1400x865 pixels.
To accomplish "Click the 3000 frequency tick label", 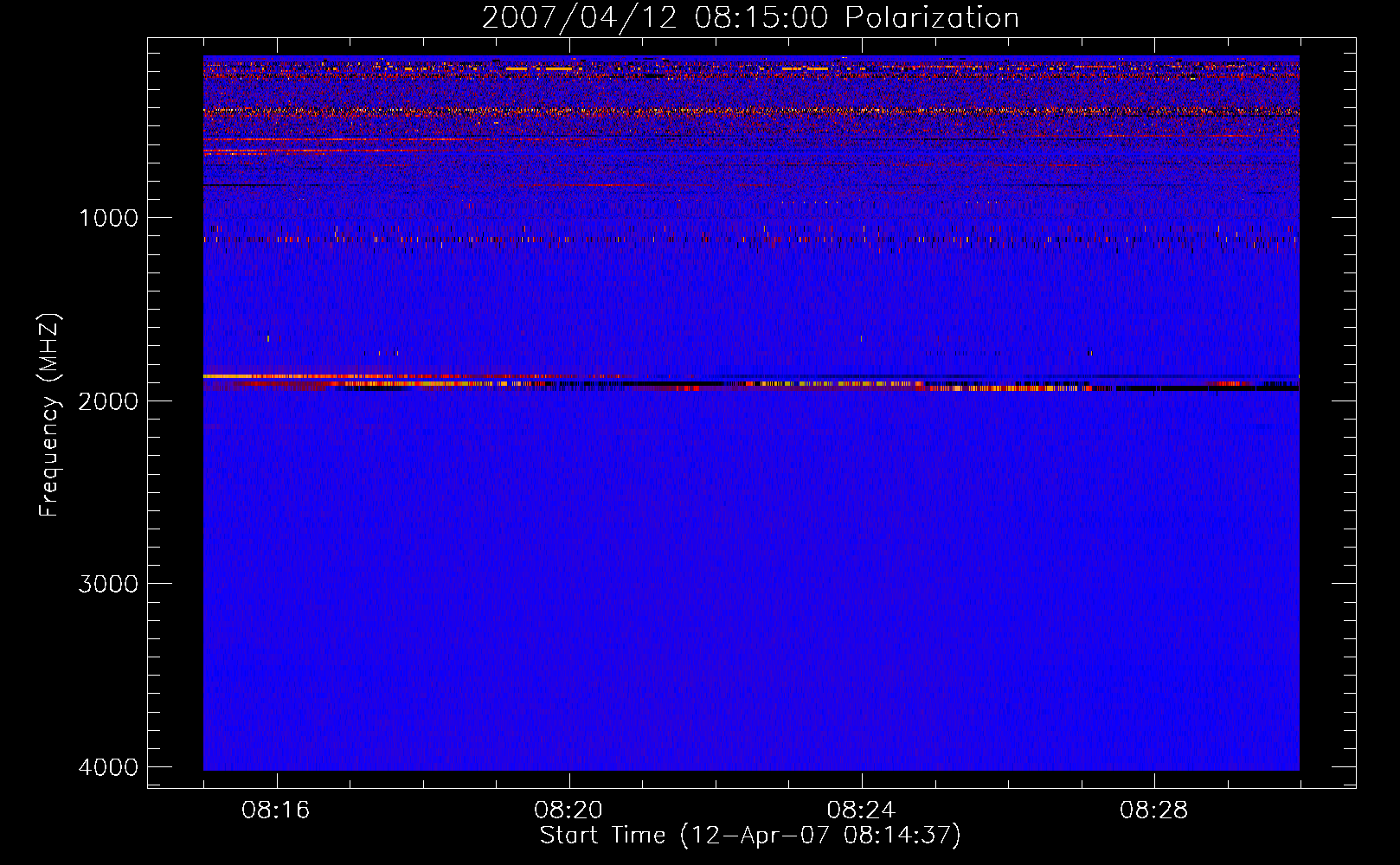I will coord(108,584).
